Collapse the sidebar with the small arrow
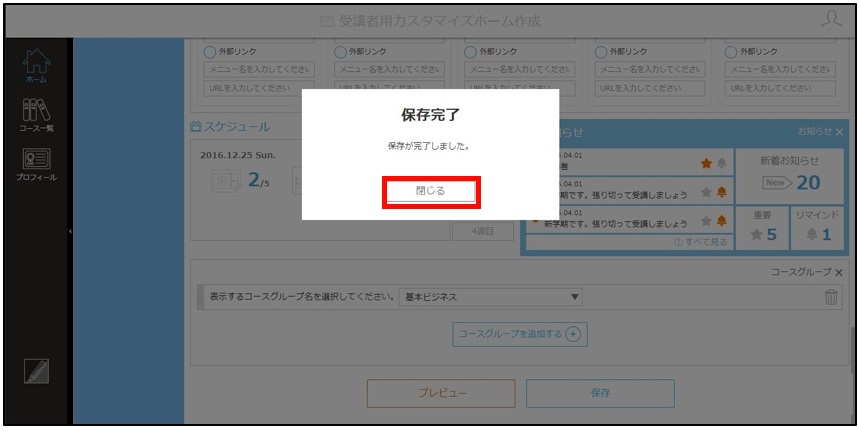 click(x=70, y=232)
